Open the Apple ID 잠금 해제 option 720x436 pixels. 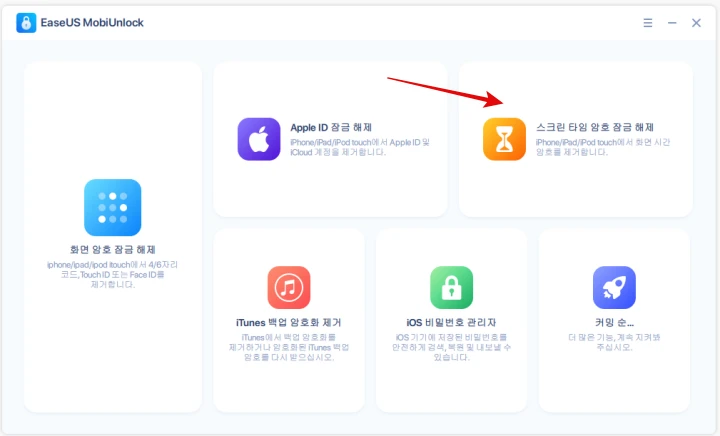[331, 127]
